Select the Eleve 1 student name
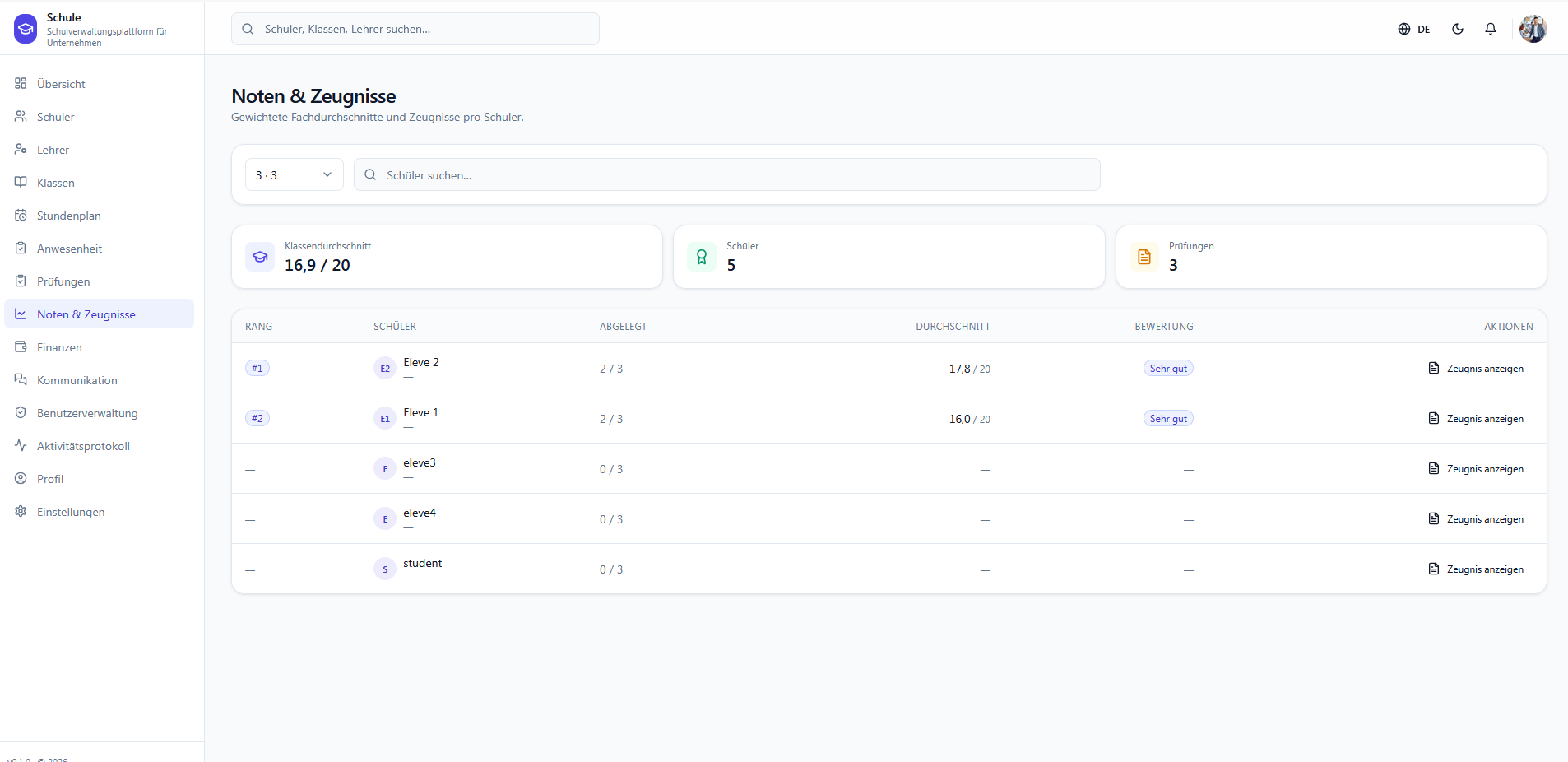 click(421, 412)
